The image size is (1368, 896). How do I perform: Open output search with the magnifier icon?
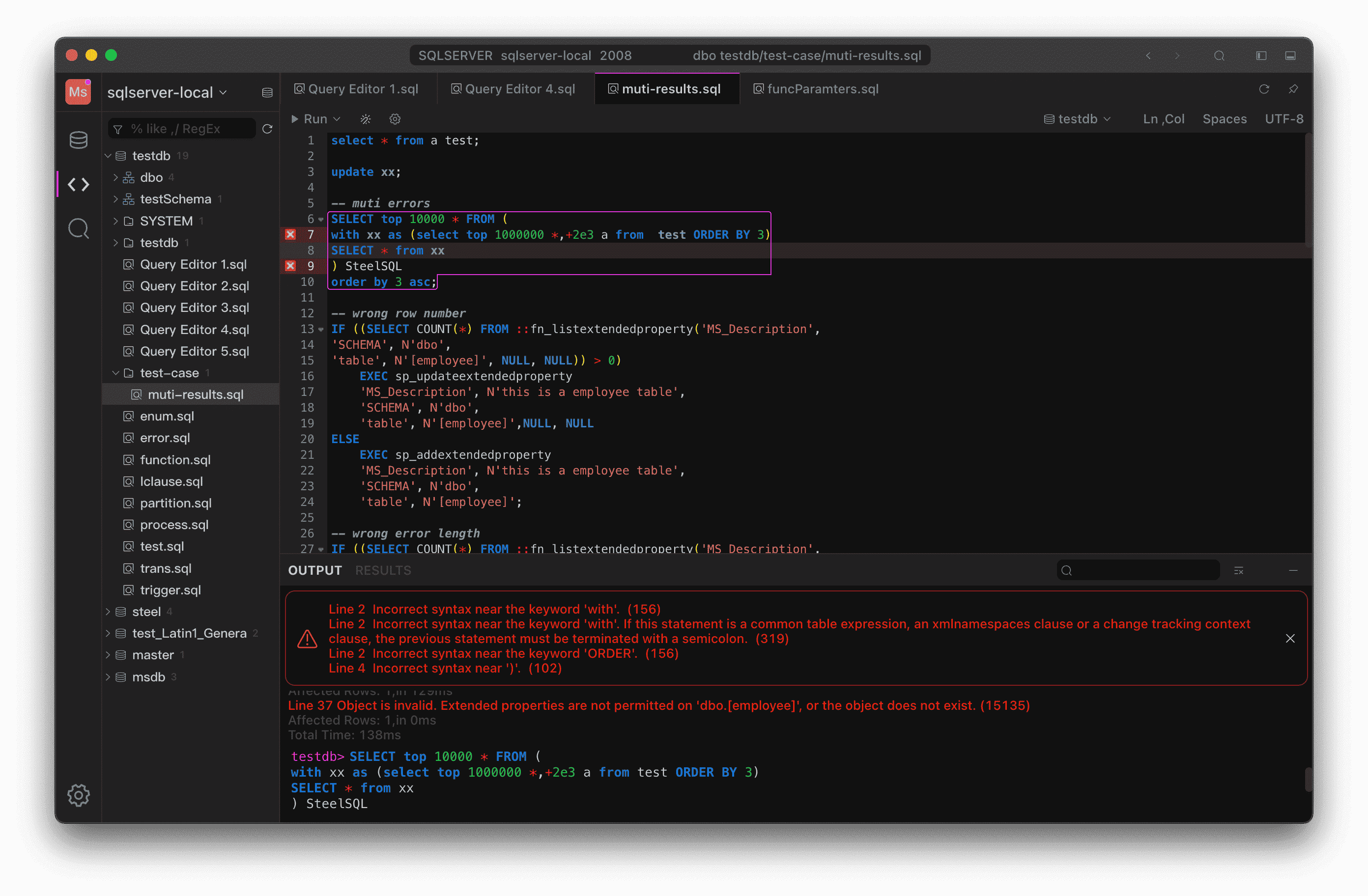[x=1067, y=570]
